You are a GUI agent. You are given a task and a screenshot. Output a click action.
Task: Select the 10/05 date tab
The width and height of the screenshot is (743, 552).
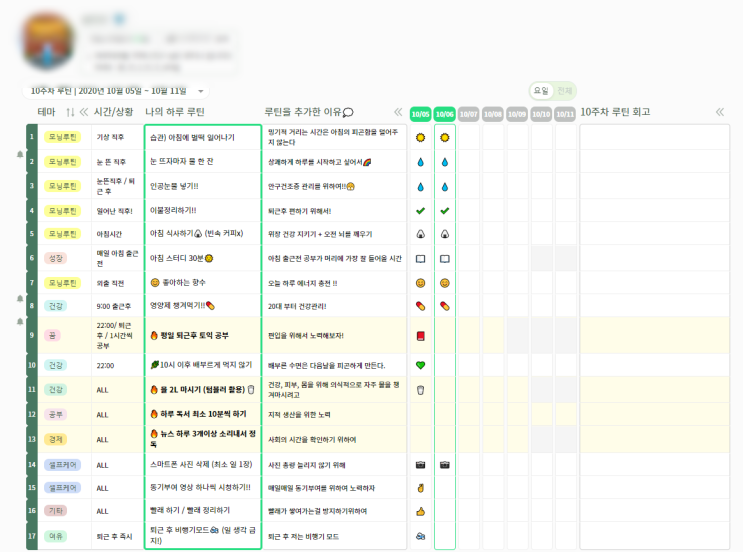[420, 114]
